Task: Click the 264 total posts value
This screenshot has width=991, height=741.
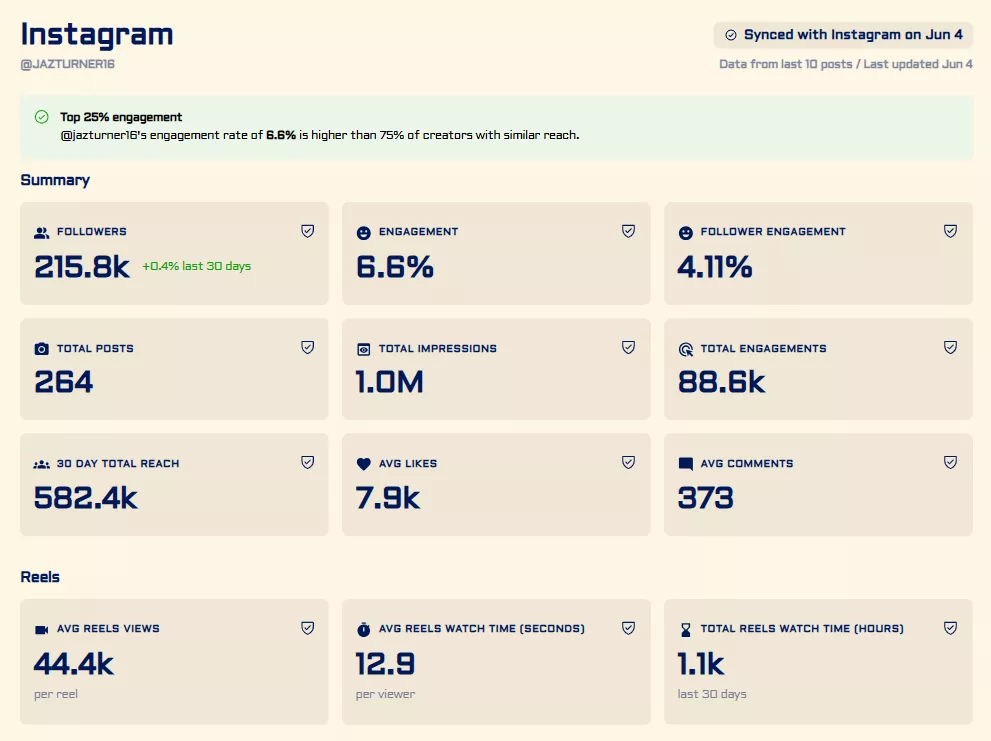Action: (64, 382)
